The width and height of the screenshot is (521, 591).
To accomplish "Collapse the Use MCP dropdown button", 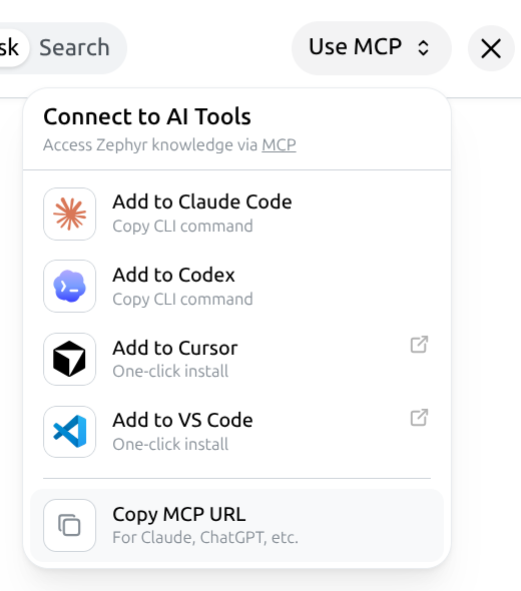I will [371, 48].
